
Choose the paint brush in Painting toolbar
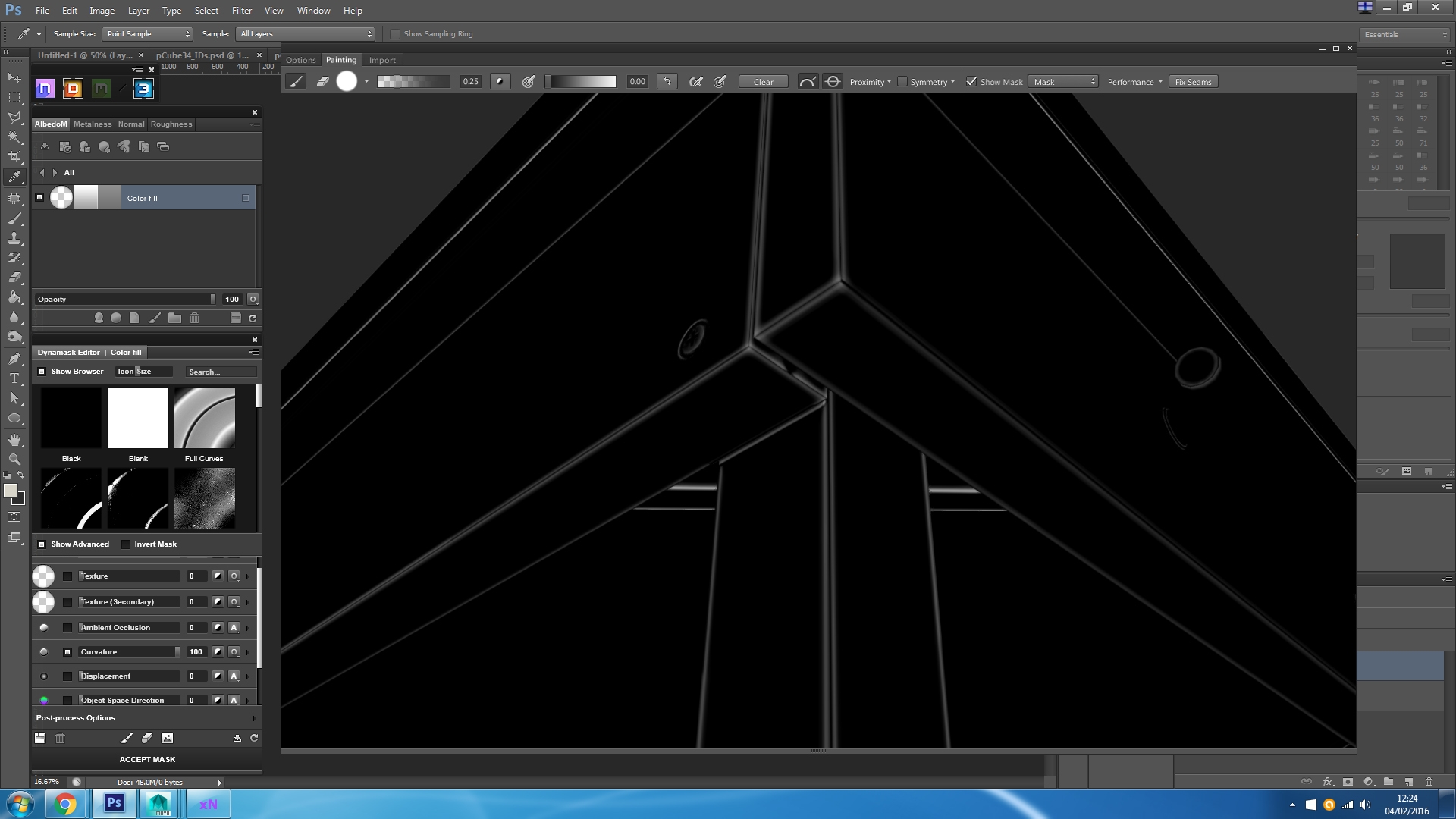click(296, 82)
